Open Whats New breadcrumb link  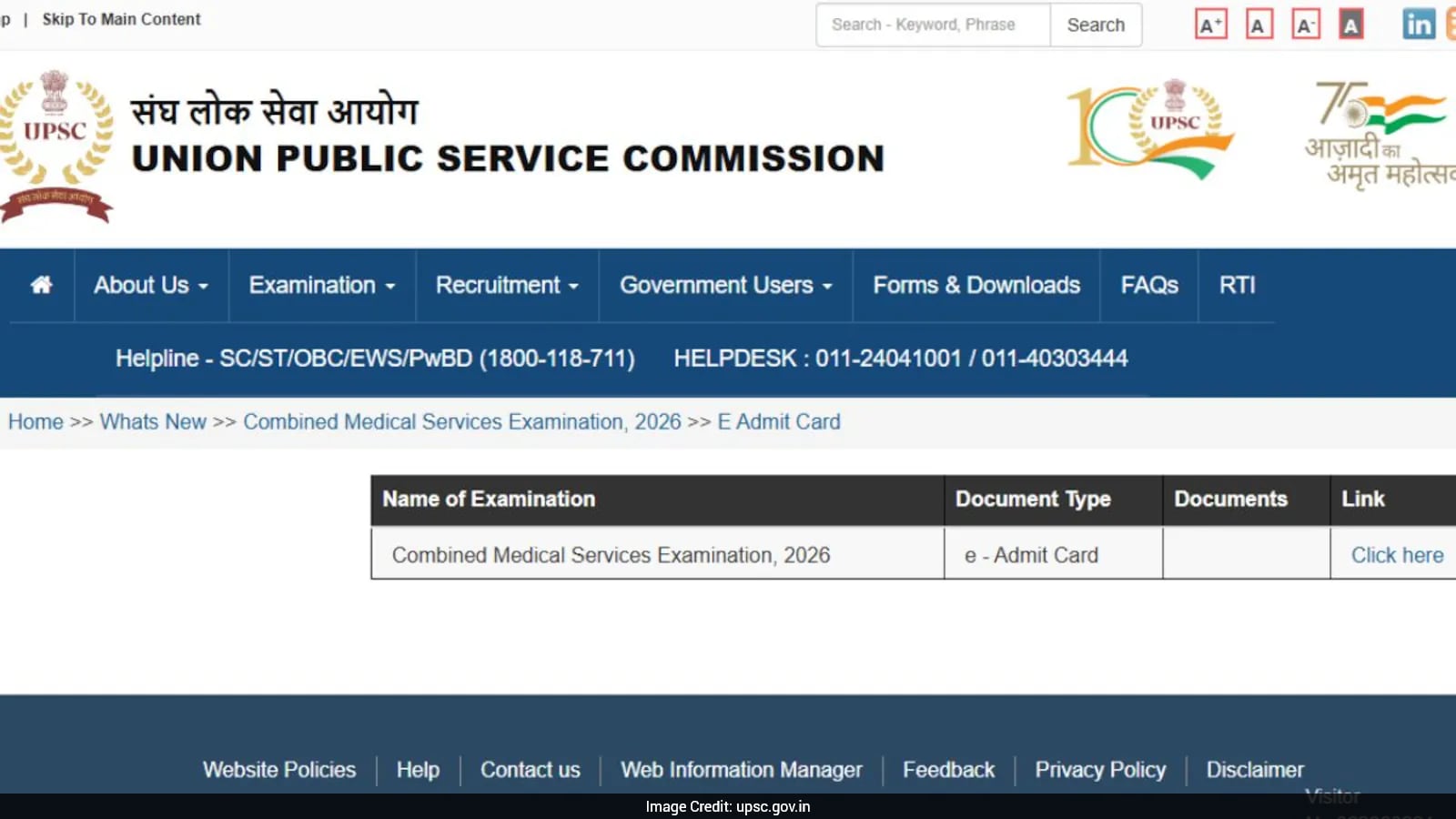pos(153,421)
